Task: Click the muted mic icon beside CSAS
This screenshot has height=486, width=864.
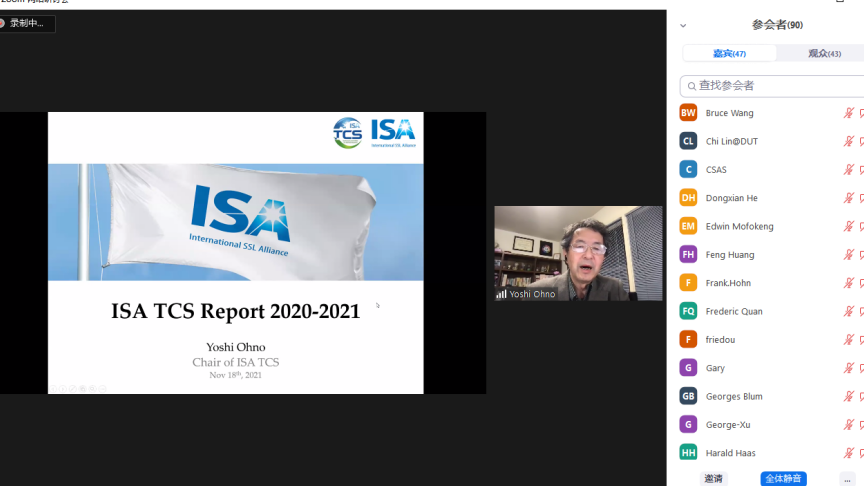Action: 848,170
